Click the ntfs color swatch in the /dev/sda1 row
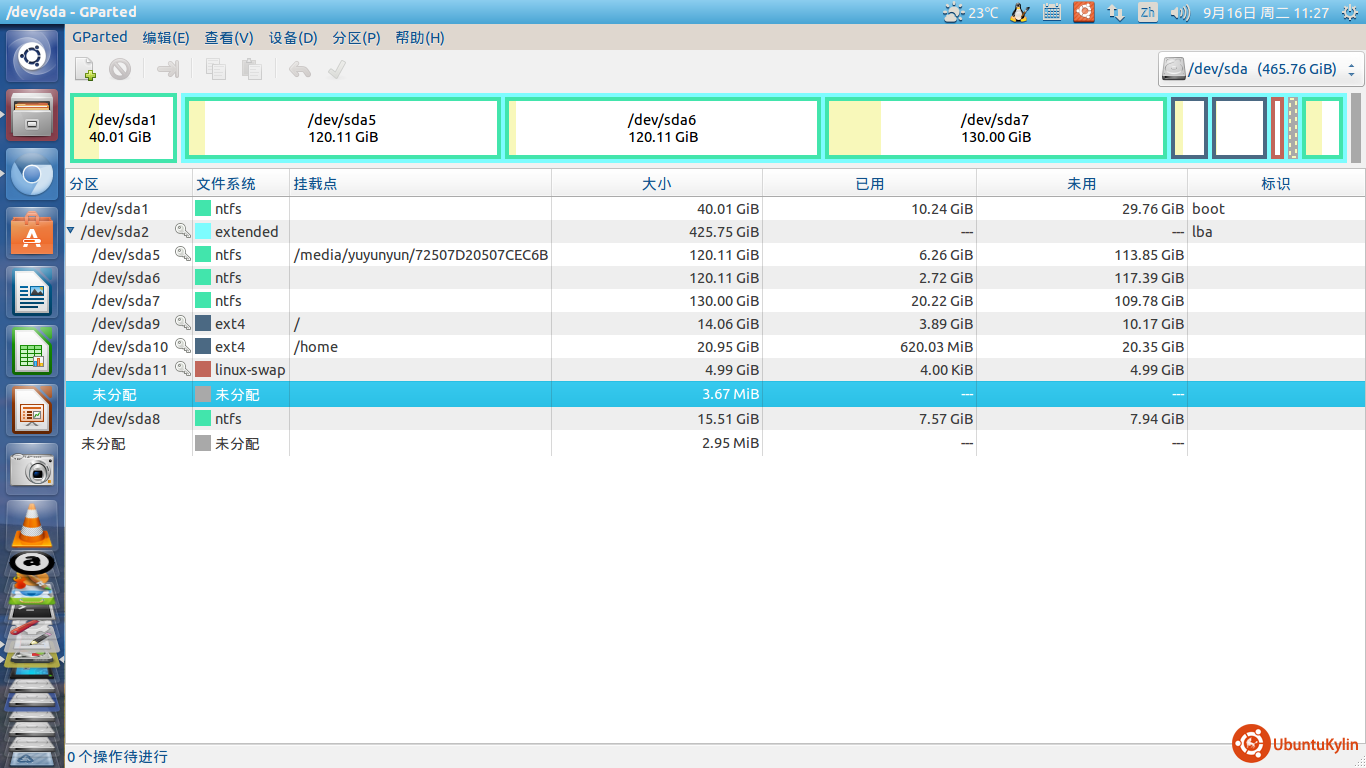Image resolution: width=1366 pixels, height=768 pixels. click(203, 209)
